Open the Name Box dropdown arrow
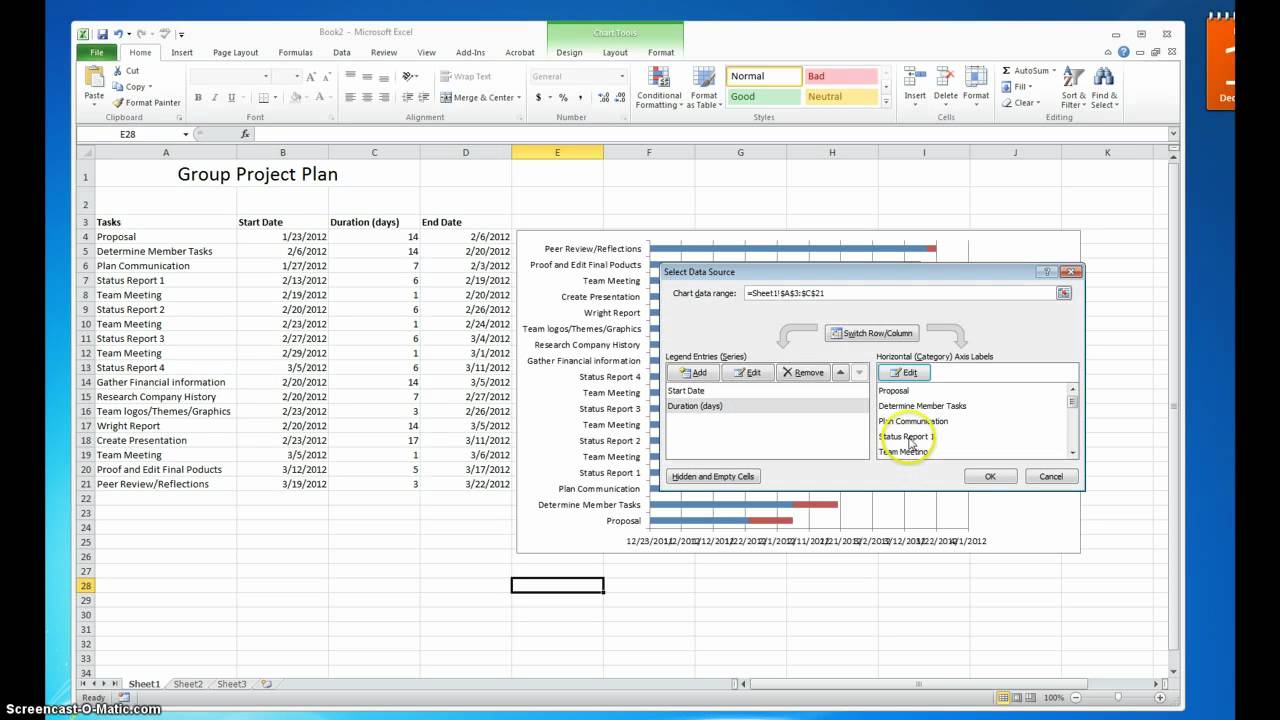Viewport: 1280px width, 720px height. click(185, 134)
